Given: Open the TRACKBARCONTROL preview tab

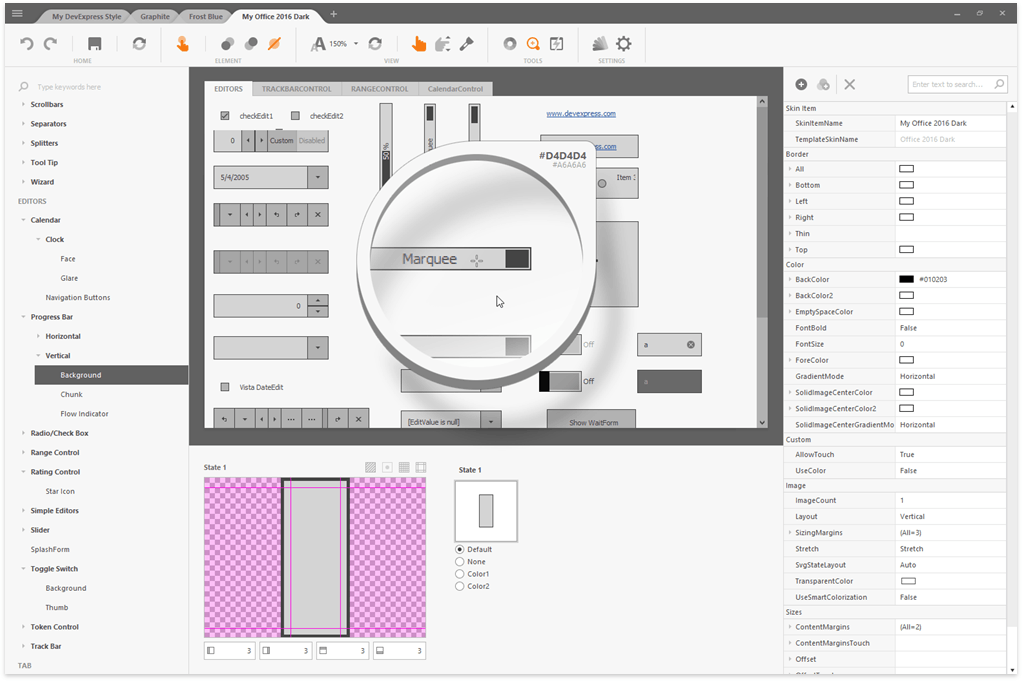Looking at the screenshot, I should pyautogui.click(x=297, y=89).
